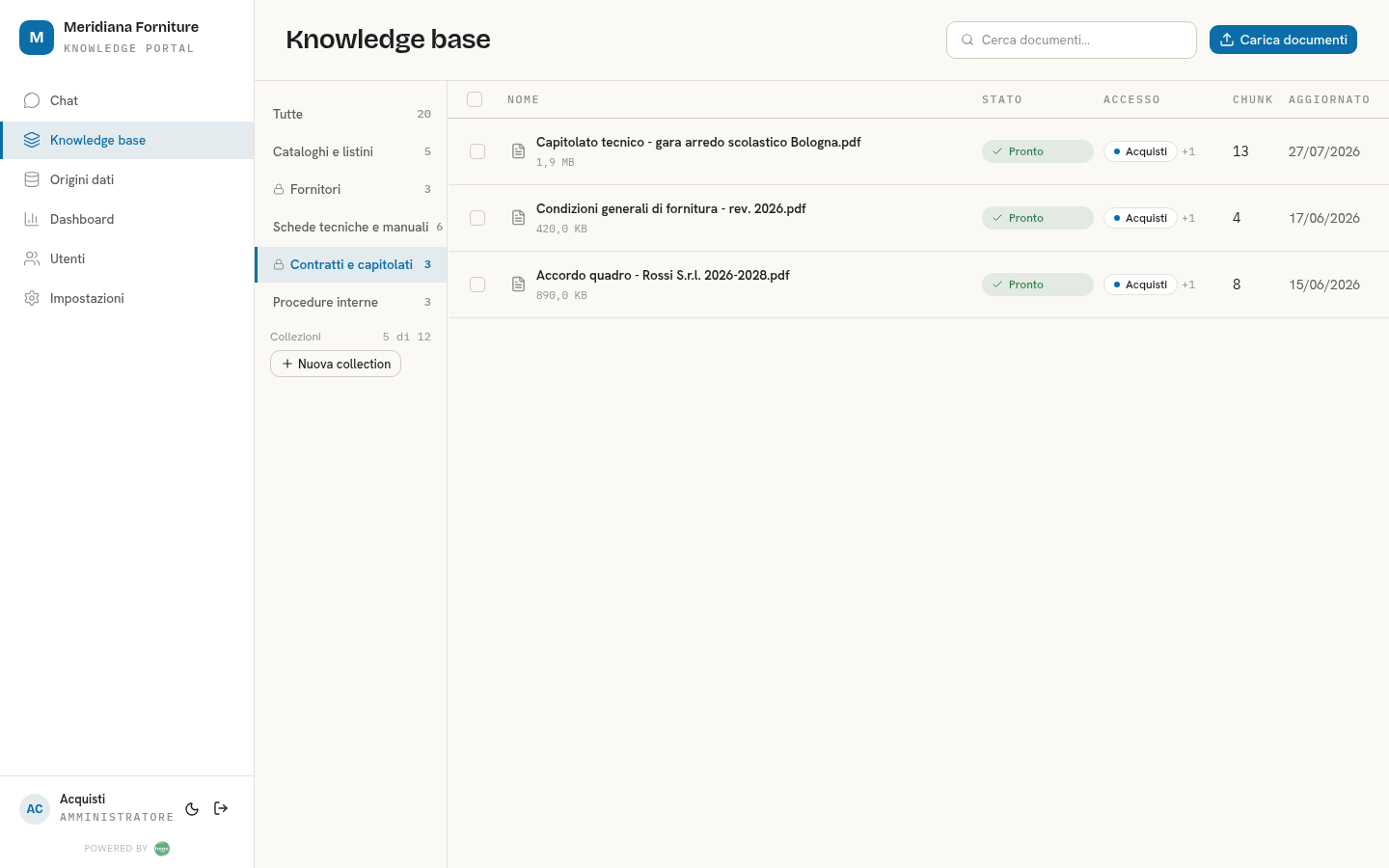Go to Origini dati
Screen dimensions: 1389x868
126,179
